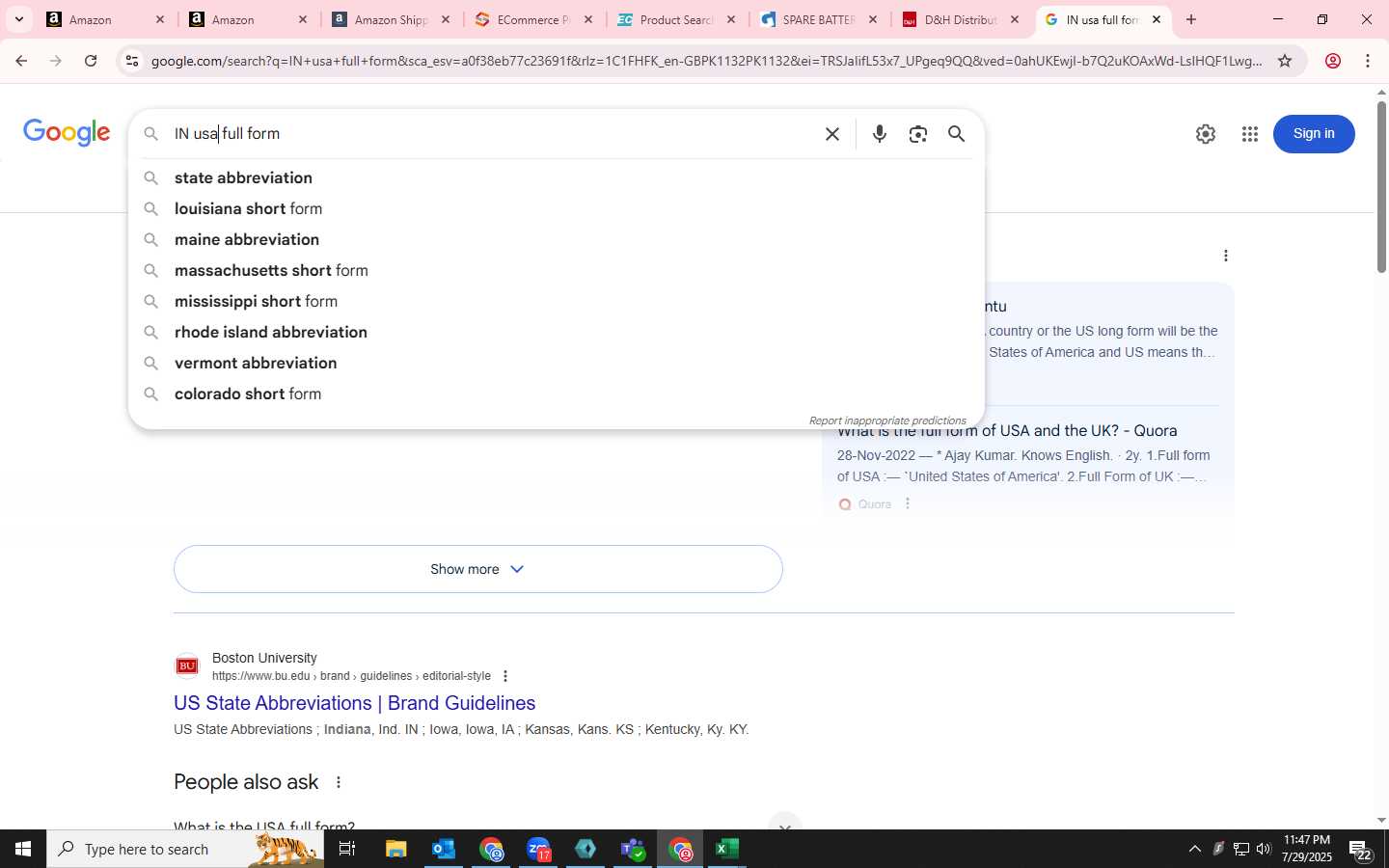Switch to the first Amazon tab
Screen dimensions: 1389x868
(x=106, y=19)
